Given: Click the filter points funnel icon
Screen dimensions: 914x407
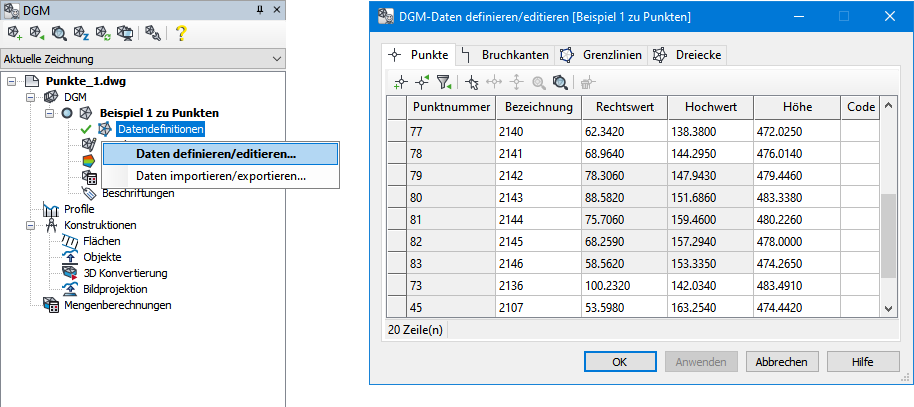Looking at the screenshot, I should tap(443, 83).
